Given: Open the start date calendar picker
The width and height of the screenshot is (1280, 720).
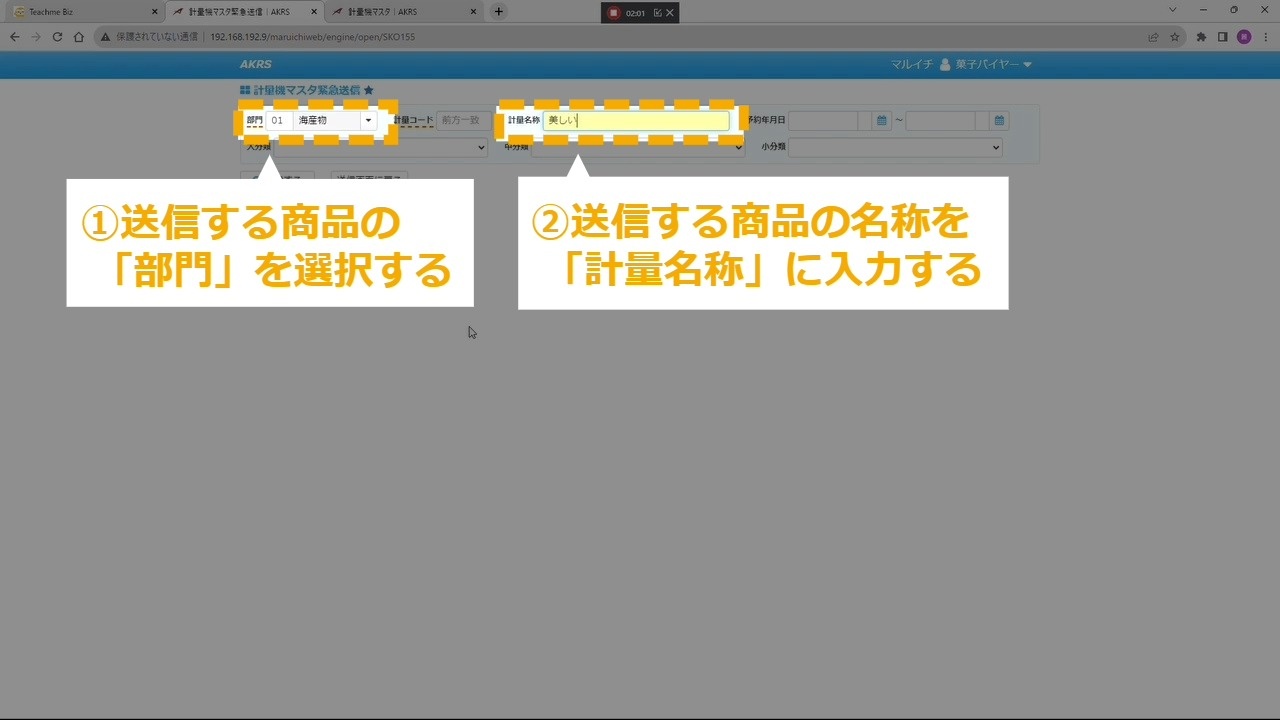Looking at the screenshot, I should [x=882, y=121].
